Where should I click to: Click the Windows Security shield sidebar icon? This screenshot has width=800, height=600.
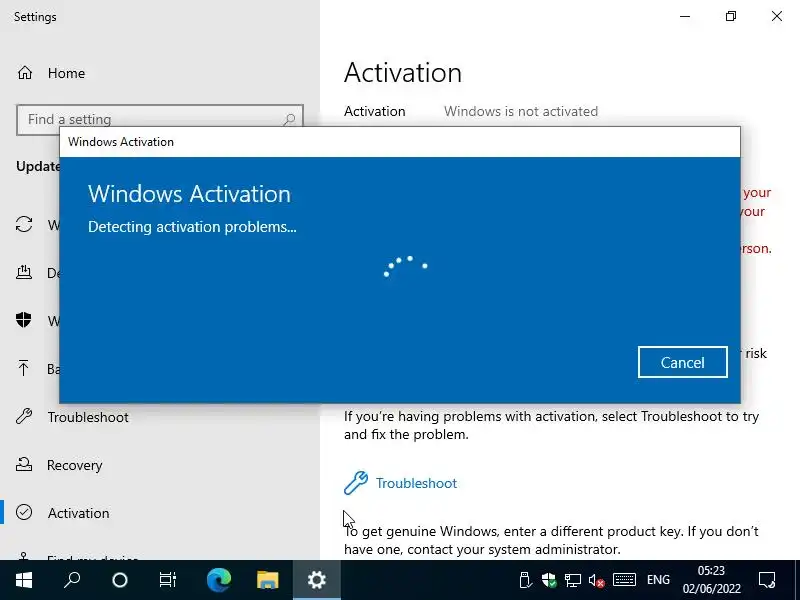pos(24,320)
